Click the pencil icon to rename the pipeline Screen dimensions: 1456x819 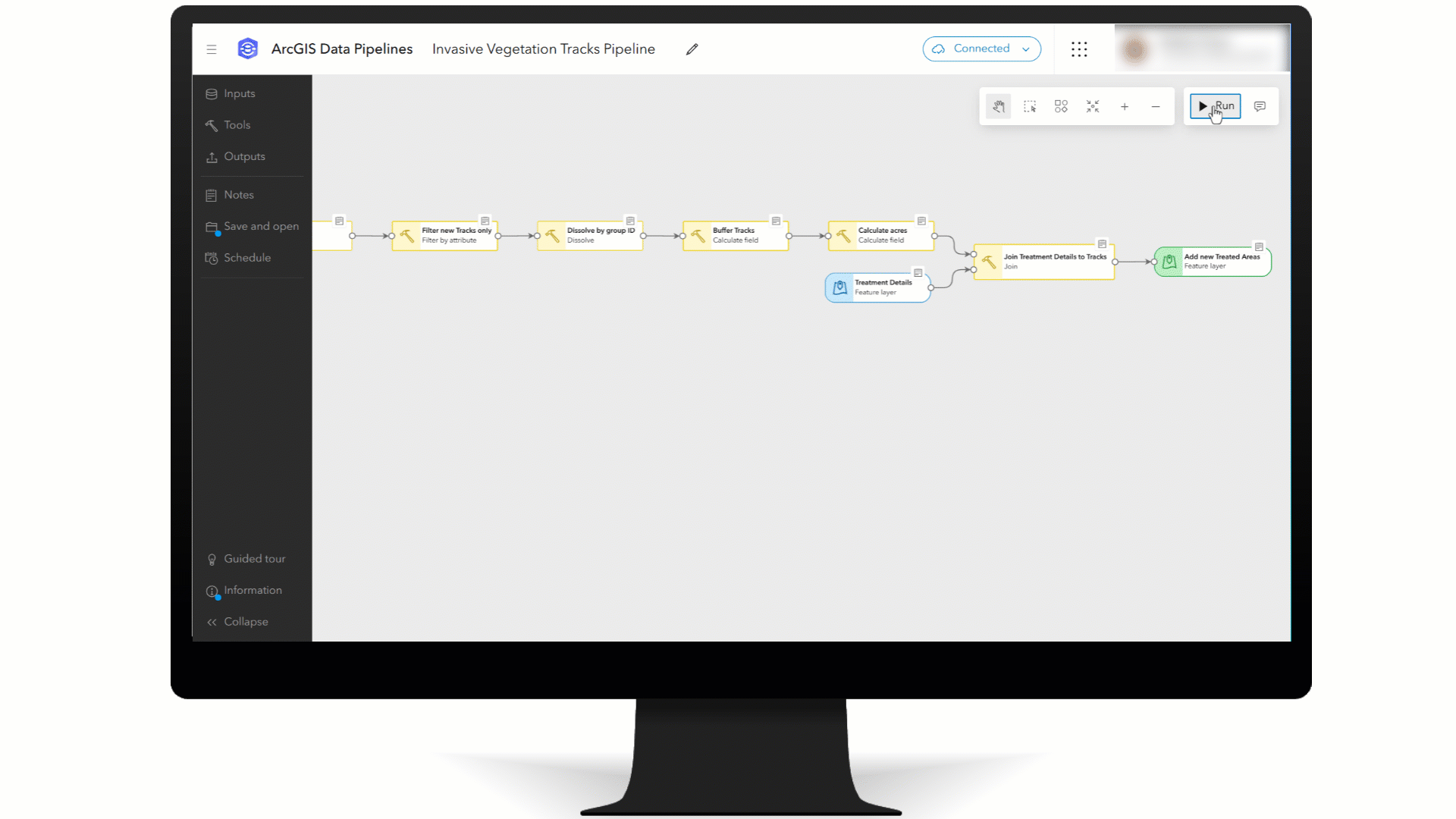691,49
